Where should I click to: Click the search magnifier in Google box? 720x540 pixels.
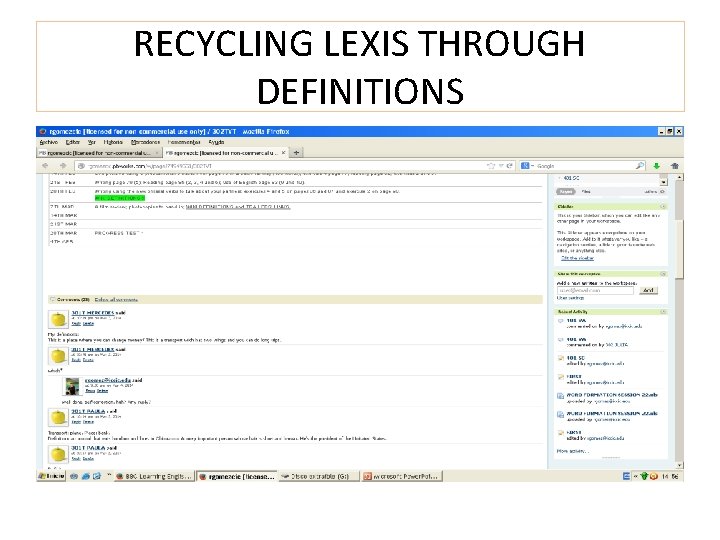point(640,166)
